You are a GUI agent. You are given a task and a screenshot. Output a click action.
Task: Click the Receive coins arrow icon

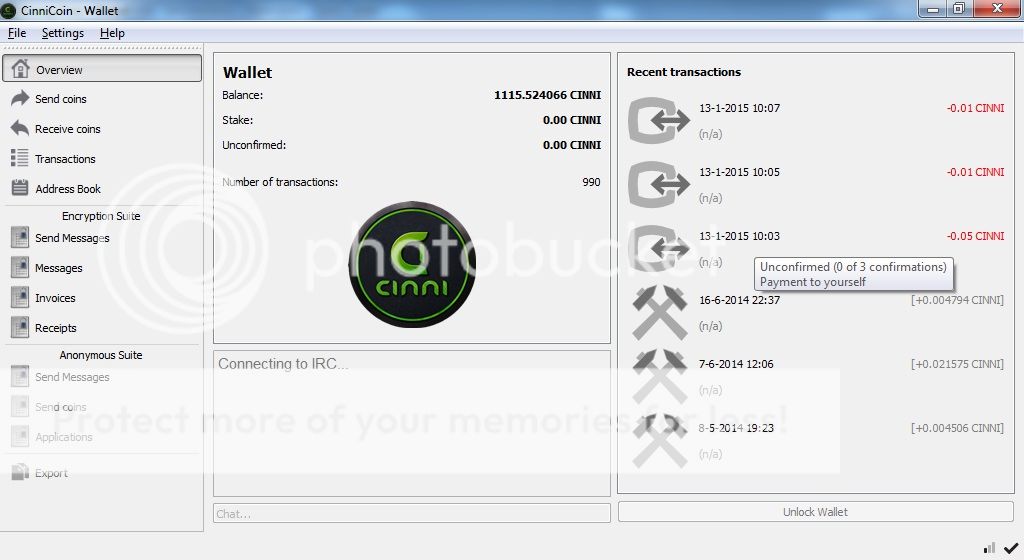click(20, 128)
